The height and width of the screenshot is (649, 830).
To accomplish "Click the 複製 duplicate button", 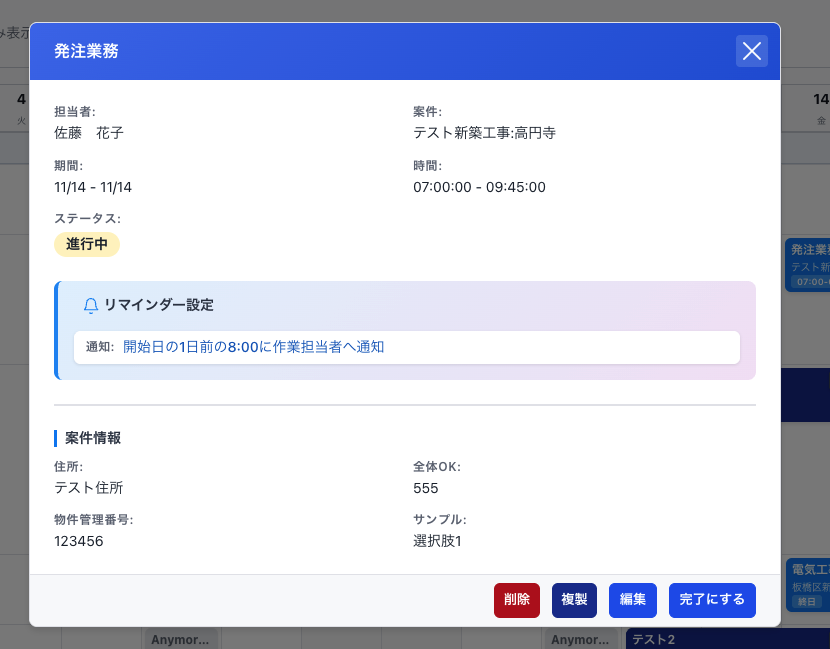I will point(574,600).
